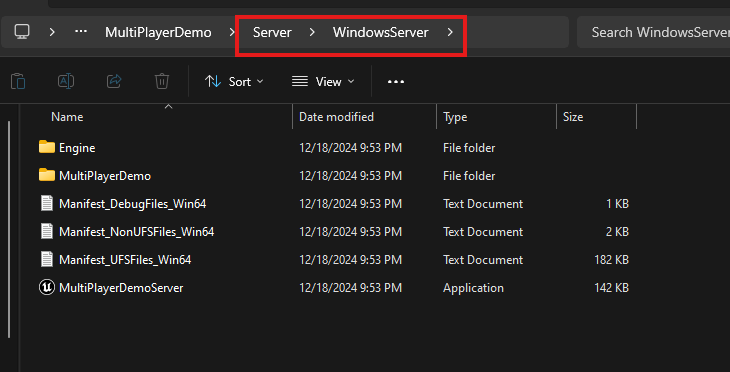
Task: Click the Share icon in toolbar
Action: (x=114, y=81)
